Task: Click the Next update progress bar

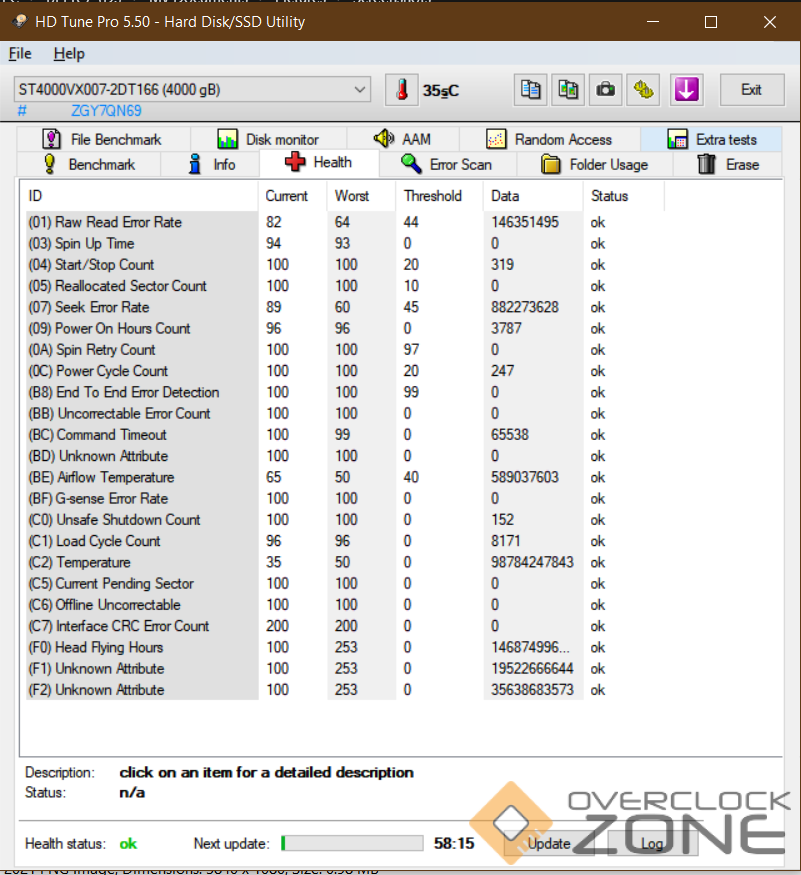Action: (352, 843)
